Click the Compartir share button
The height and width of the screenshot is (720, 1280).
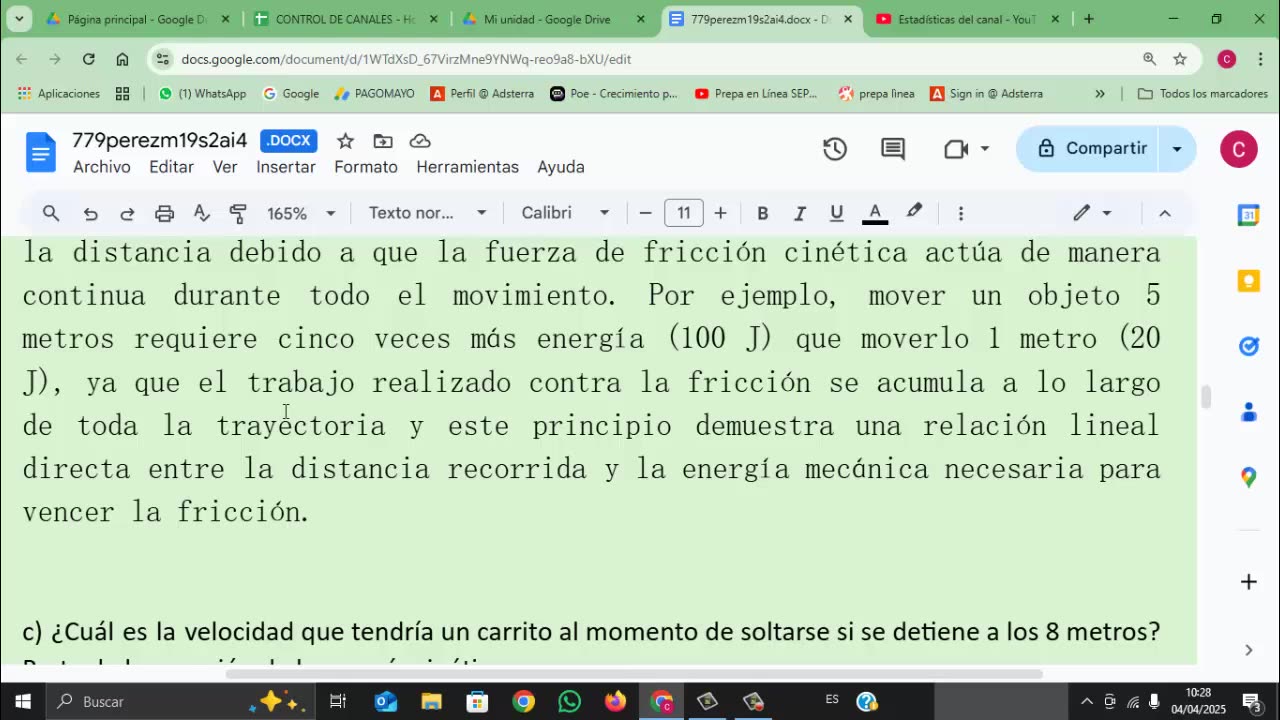(x=1090, y=149)
